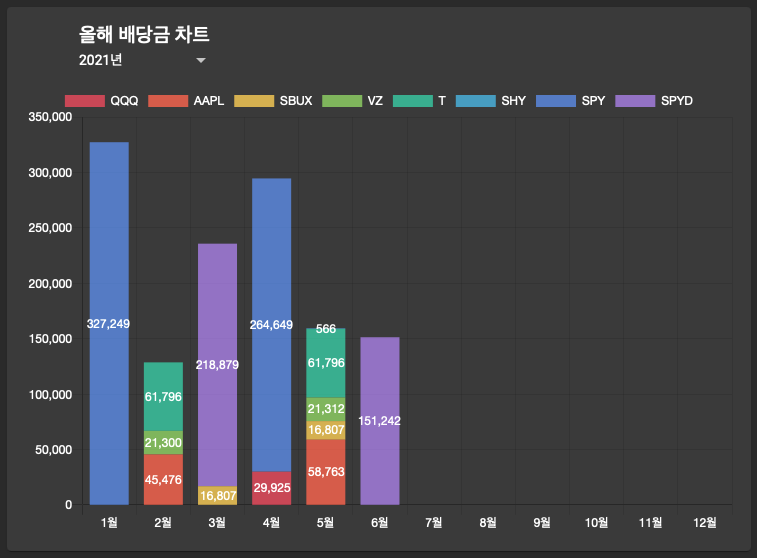
Task: Click the SHY legend color box
Action: point(476,101)
